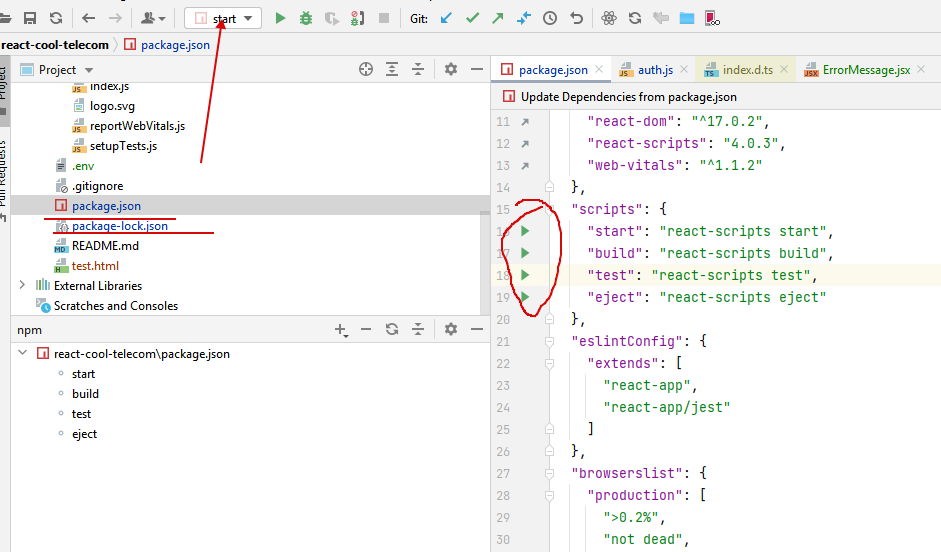Select package-lock.json in the project tree
941x552 pixels.
(119, 226)
